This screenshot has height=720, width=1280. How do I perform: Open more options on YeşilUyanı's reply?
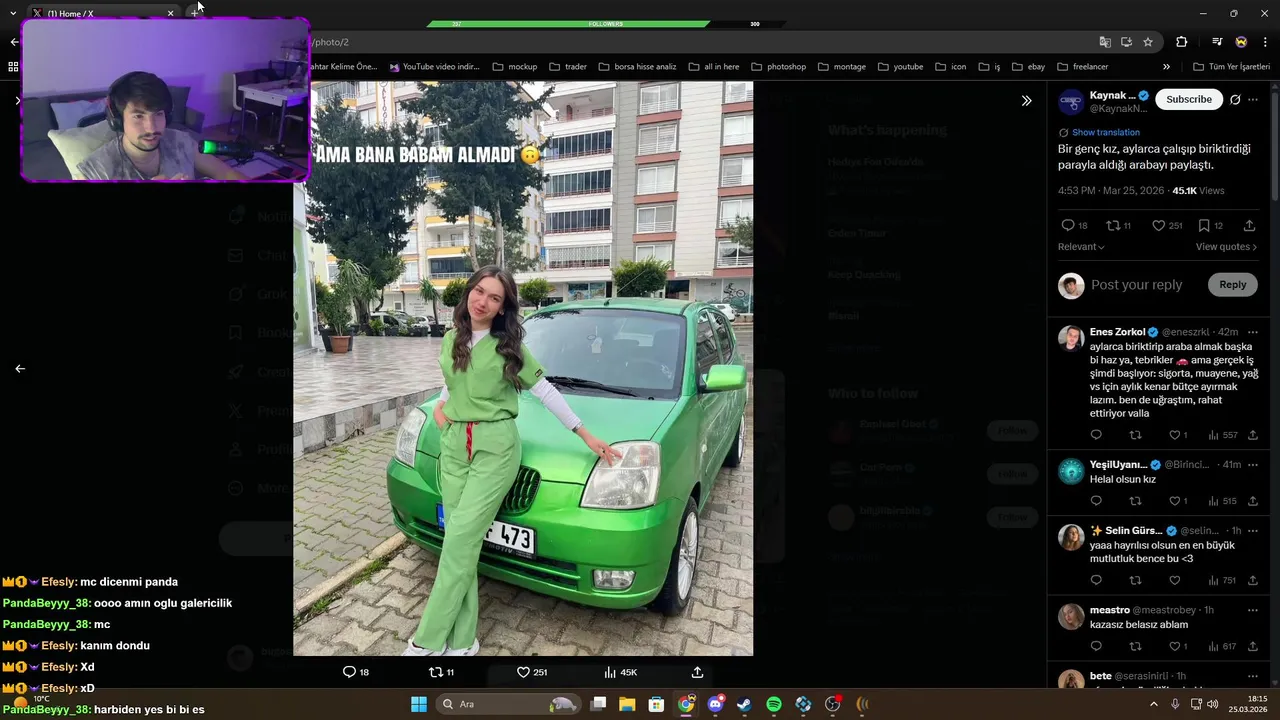(1253, 465)
